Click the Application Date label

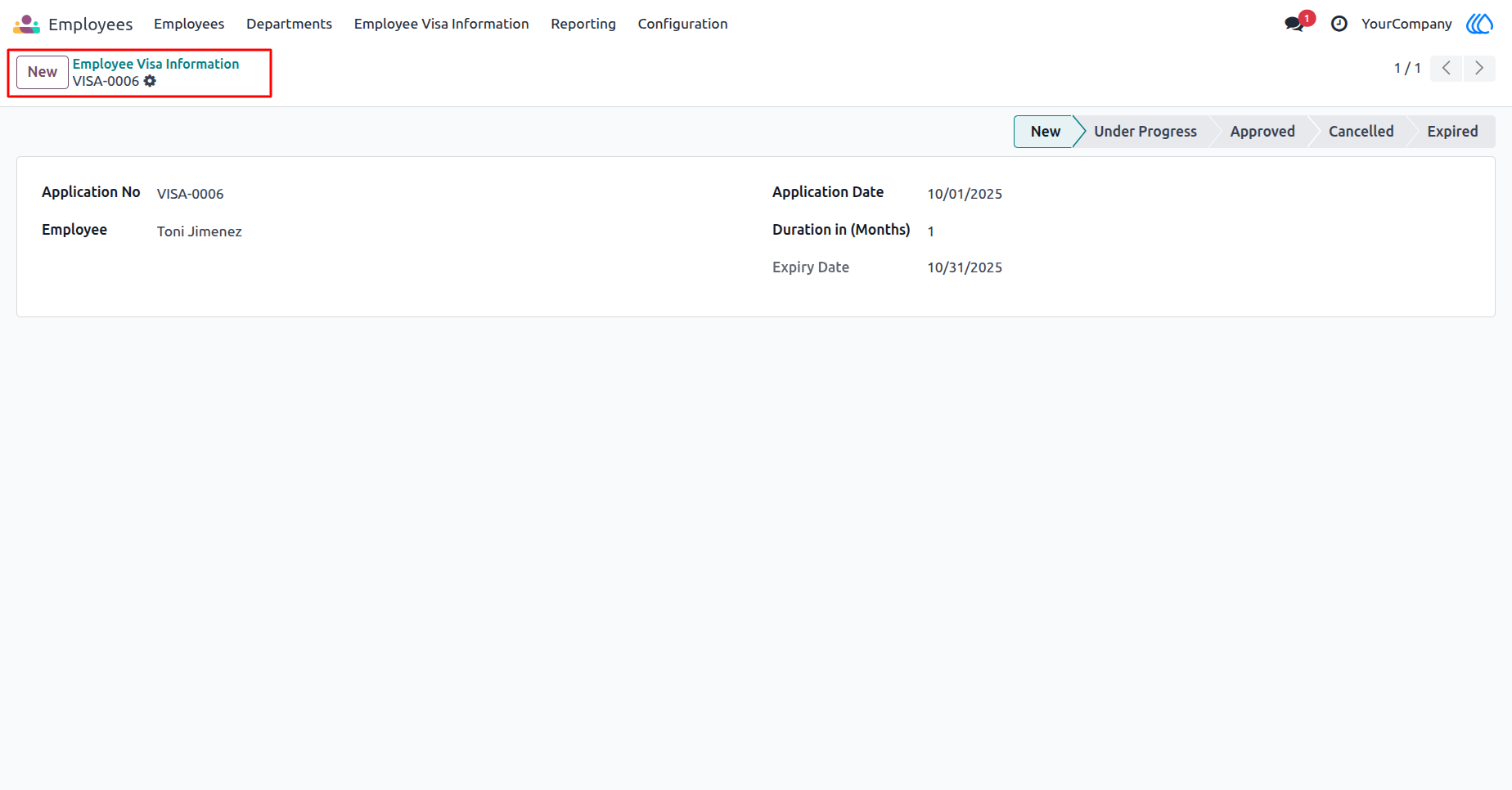tap(828, 192)
